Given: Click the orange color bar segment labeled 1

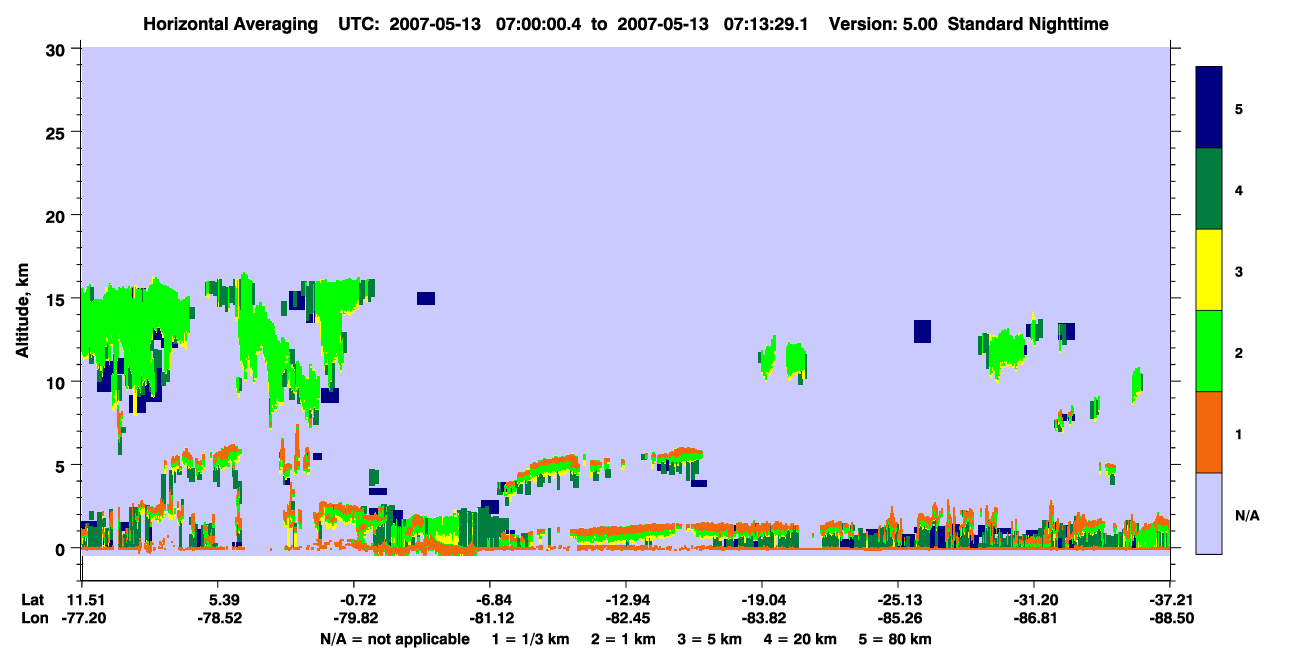Looking at the screenshot, I should pos(1209,432).
